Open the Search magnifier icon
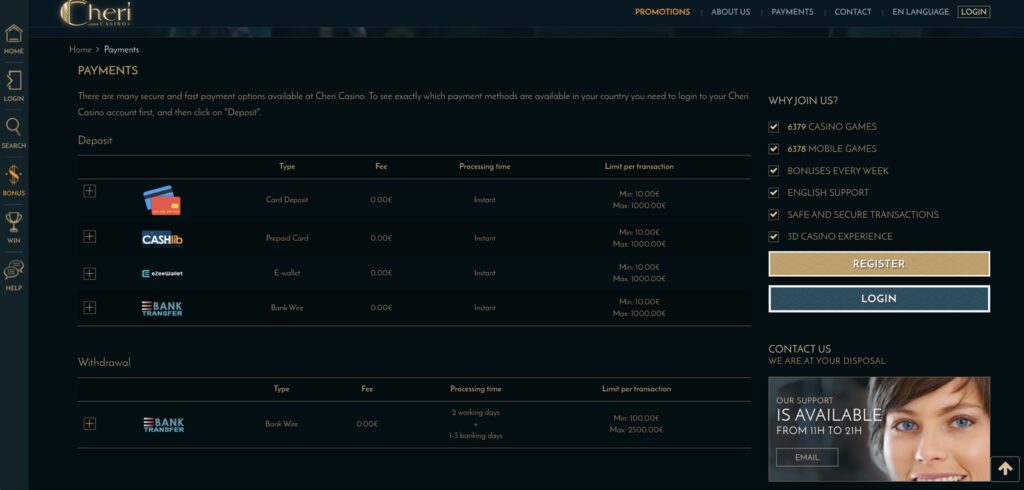The width and height of the screenshot is (1024, 490). (14, 127)
